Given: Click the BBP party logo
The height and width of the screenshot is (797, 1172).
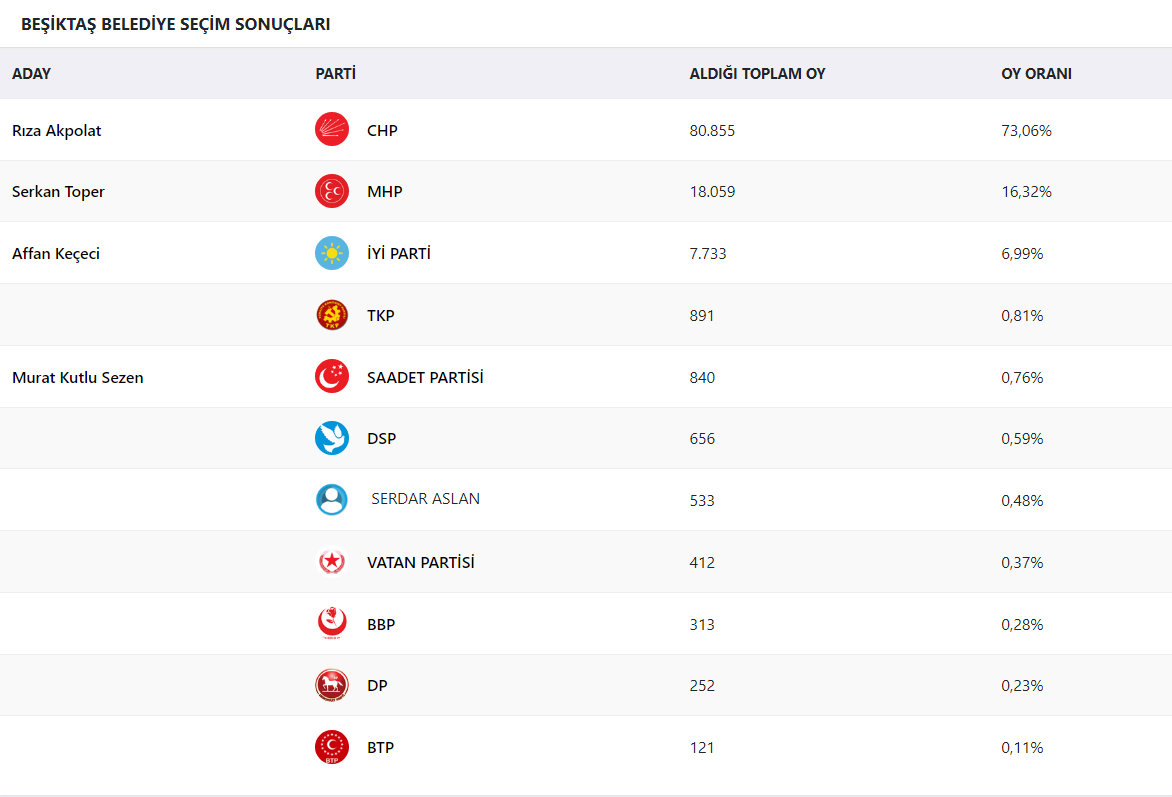Looking at the screenshot, I should [x=332, y=624].
